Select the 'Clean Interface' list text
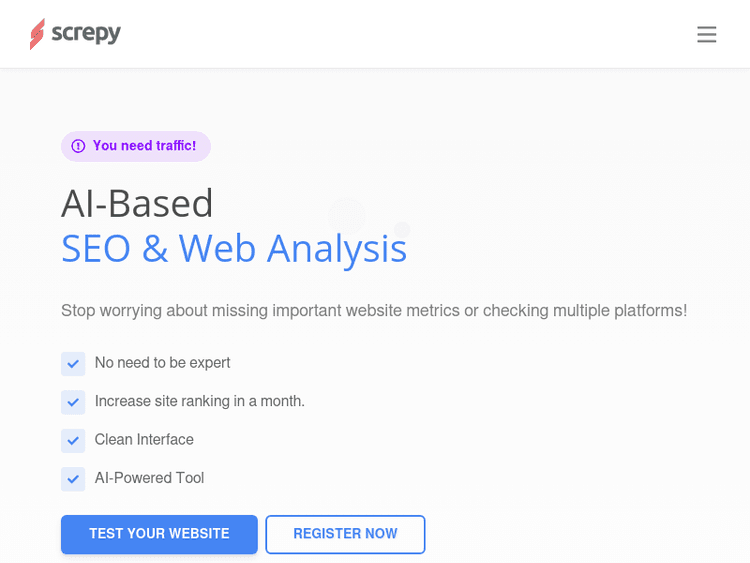 click(x=144, y=440)
